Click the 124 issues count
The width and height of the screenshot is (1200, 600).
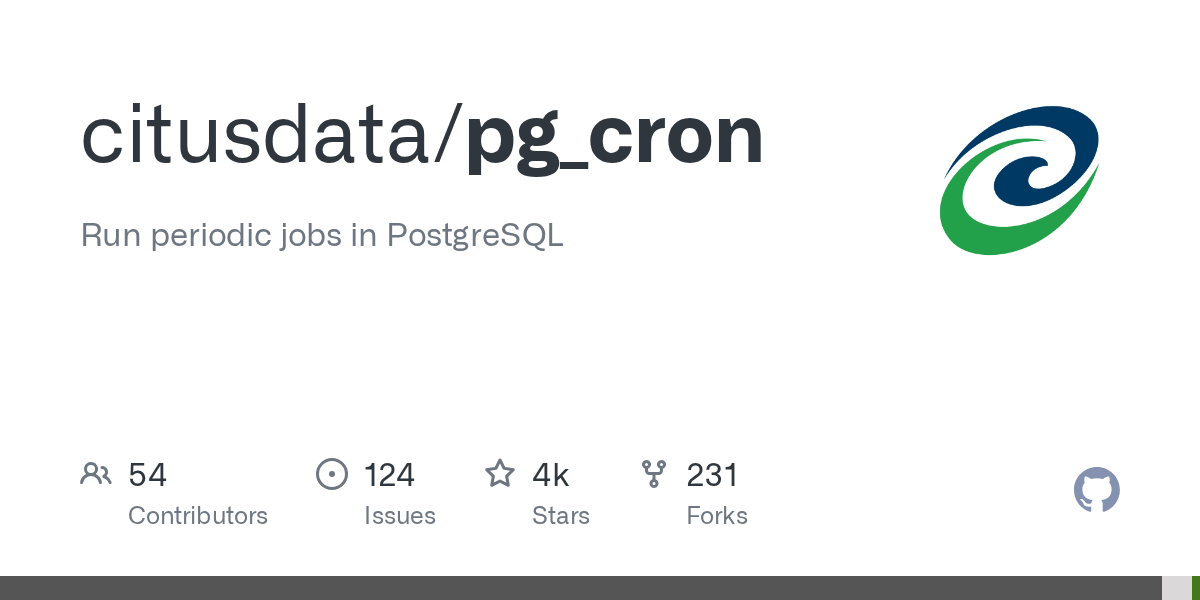click(389, 475)
